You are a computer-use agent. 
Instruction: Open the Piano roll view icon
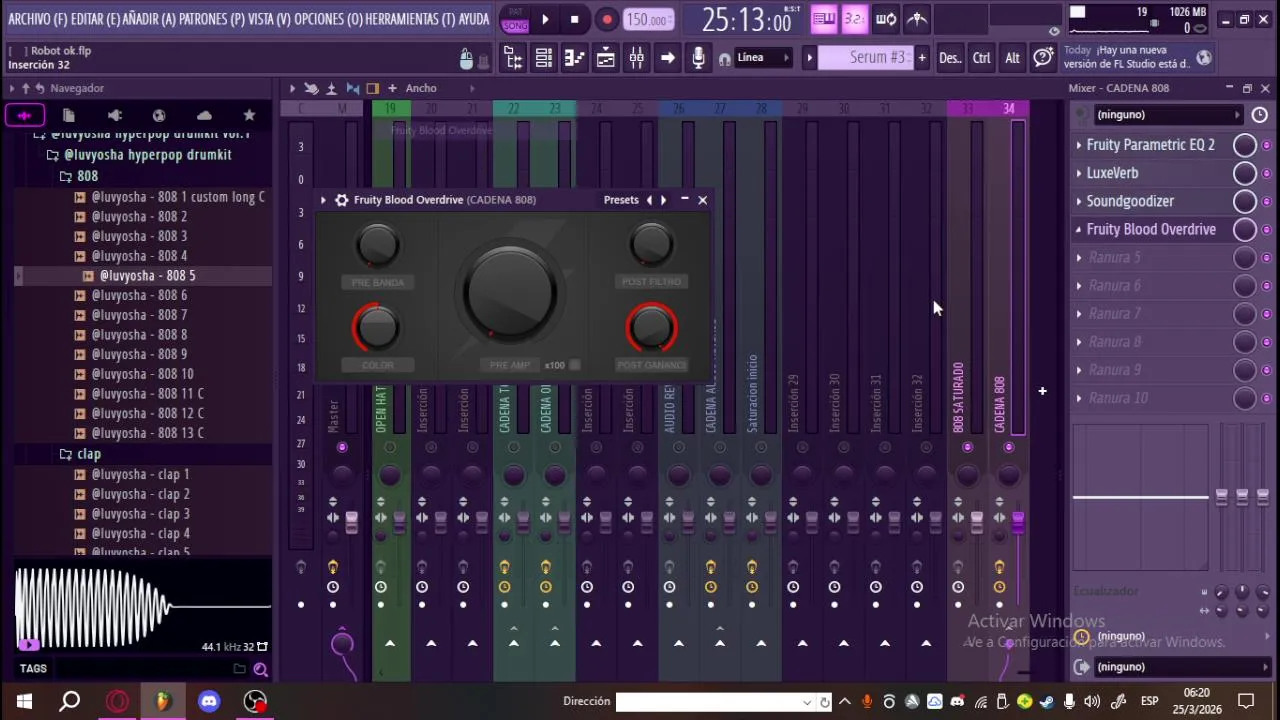pyautogui.click(x=575, y=58)
